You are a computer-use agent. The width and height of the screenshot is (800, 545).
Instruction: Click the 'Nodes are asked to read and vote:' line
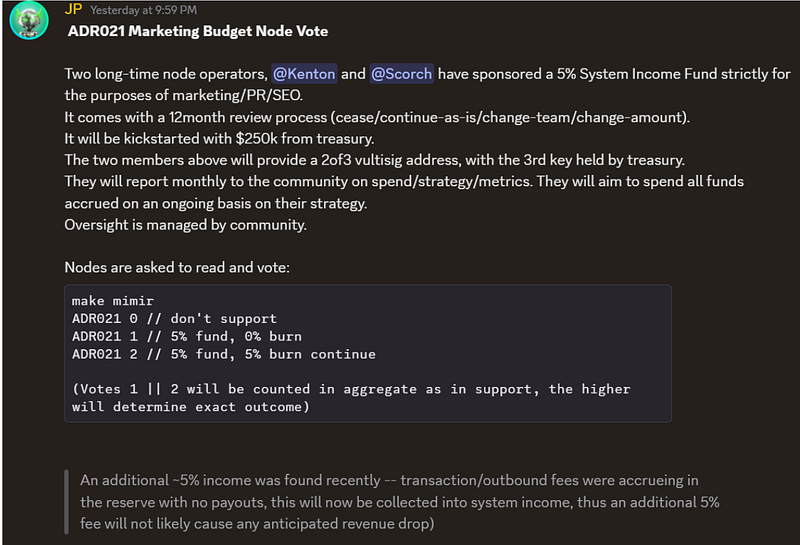177,267
